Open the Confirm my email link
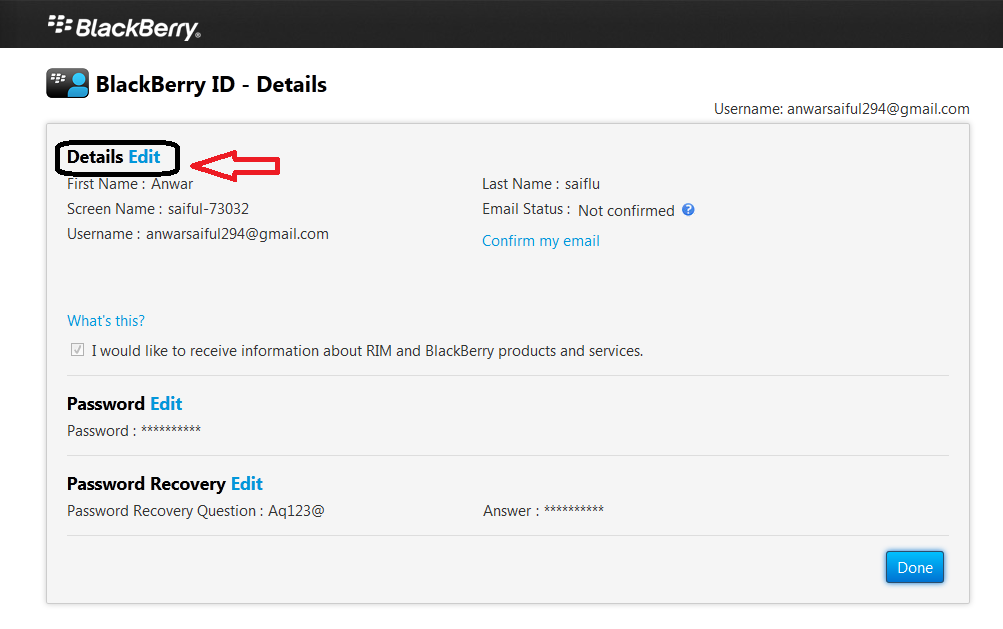Screen dimensions: 1003x629 pyautogui.click(x=541, y=241)
